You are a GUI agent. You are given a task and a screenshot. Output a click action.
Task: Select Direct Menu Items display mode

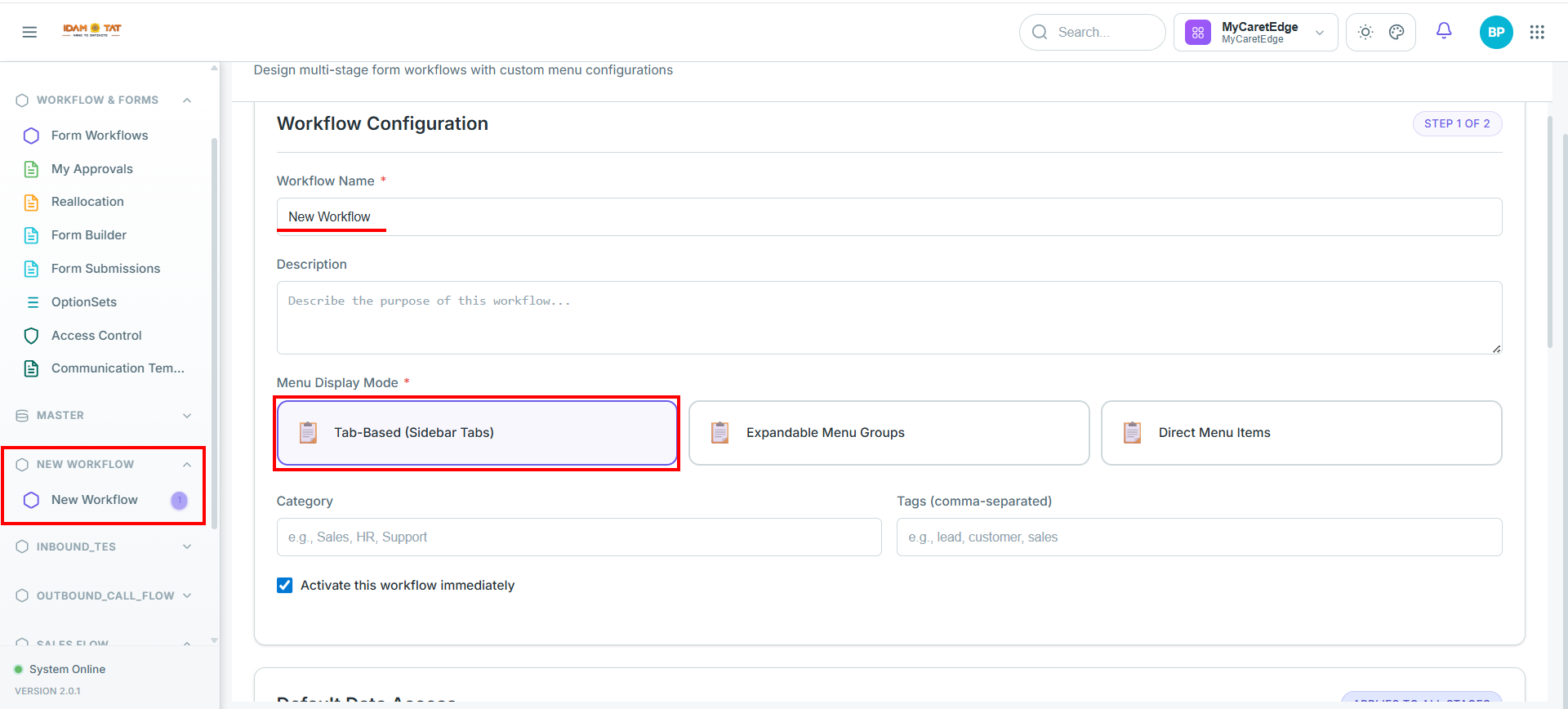point(1301,433)
